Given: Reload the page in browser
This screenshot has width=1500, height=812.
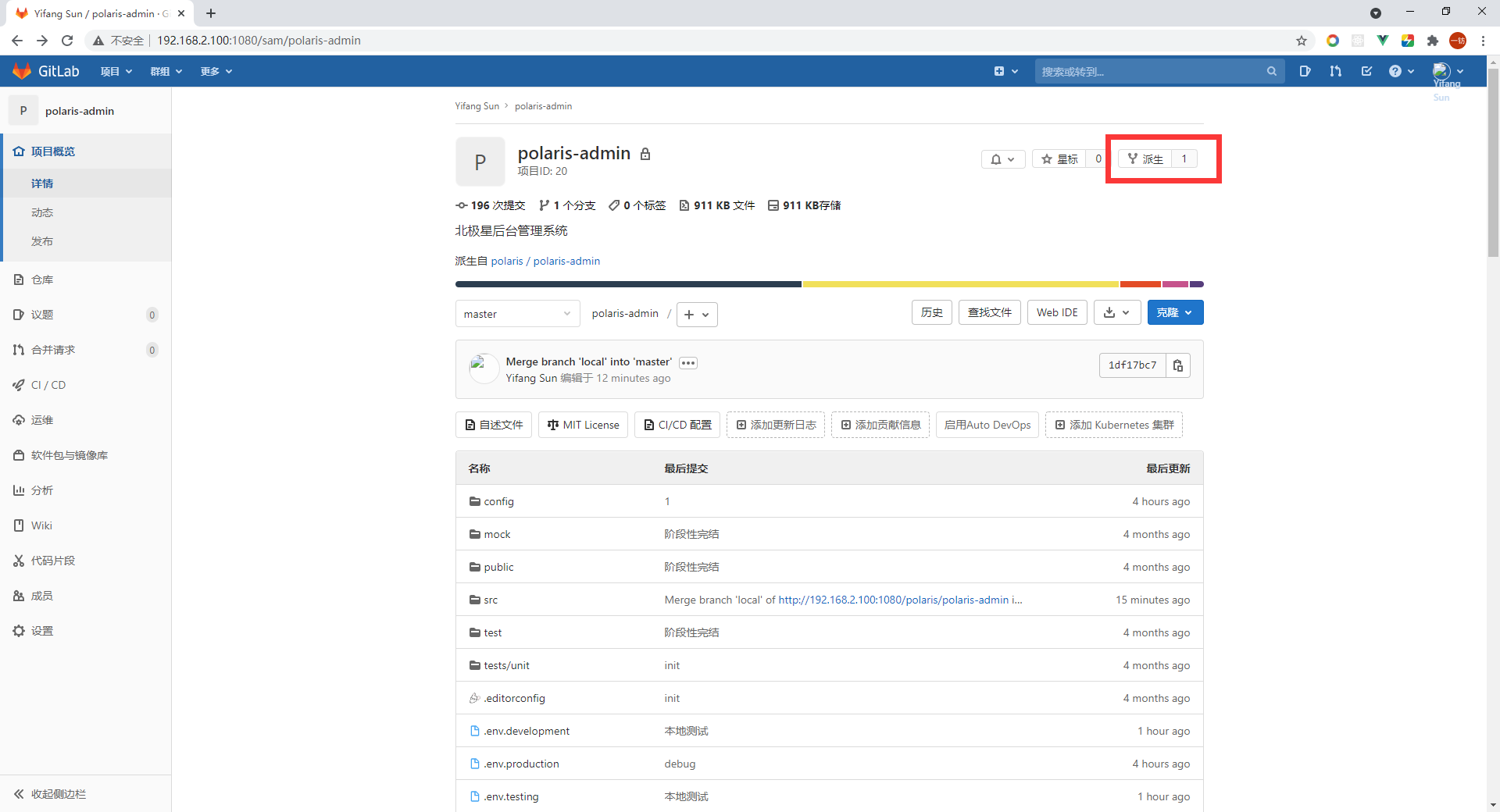Looking at the screenshot, I should 67,41.
